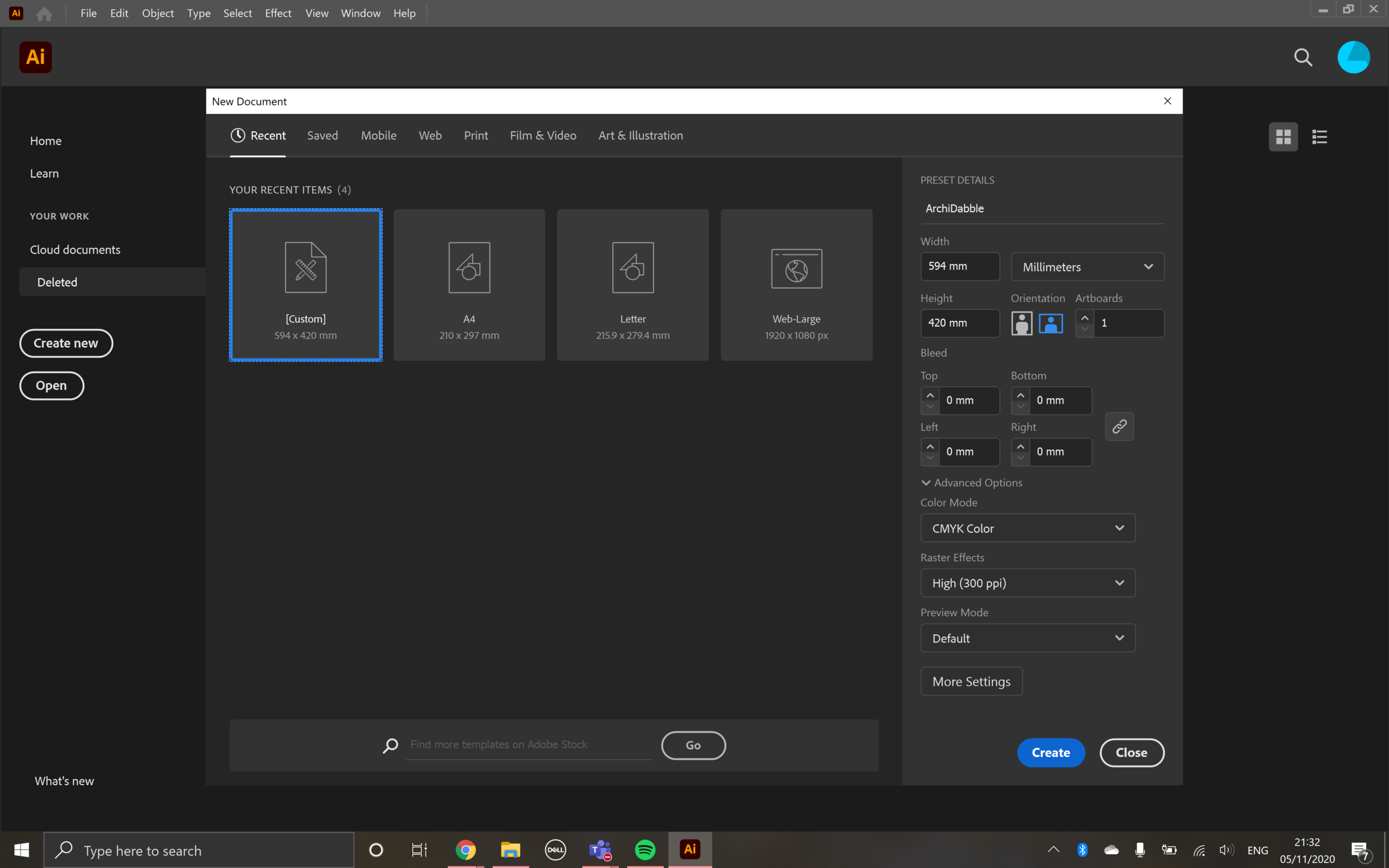Viewport: 1389px width, 868px height.
Task: Open Deleted in the sidebar
Action: [113, 282]
